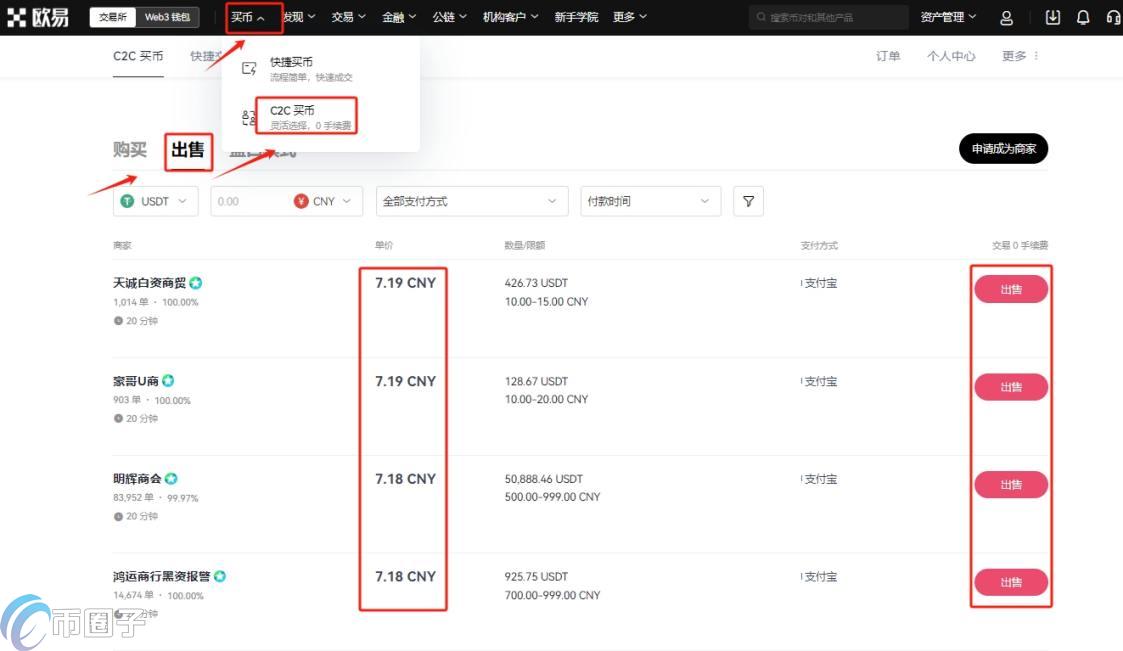Image resolution: width=1123 pixels, height=651 pixels.
Task: Click the 128.67 USDT quantity
Action: 536,381
